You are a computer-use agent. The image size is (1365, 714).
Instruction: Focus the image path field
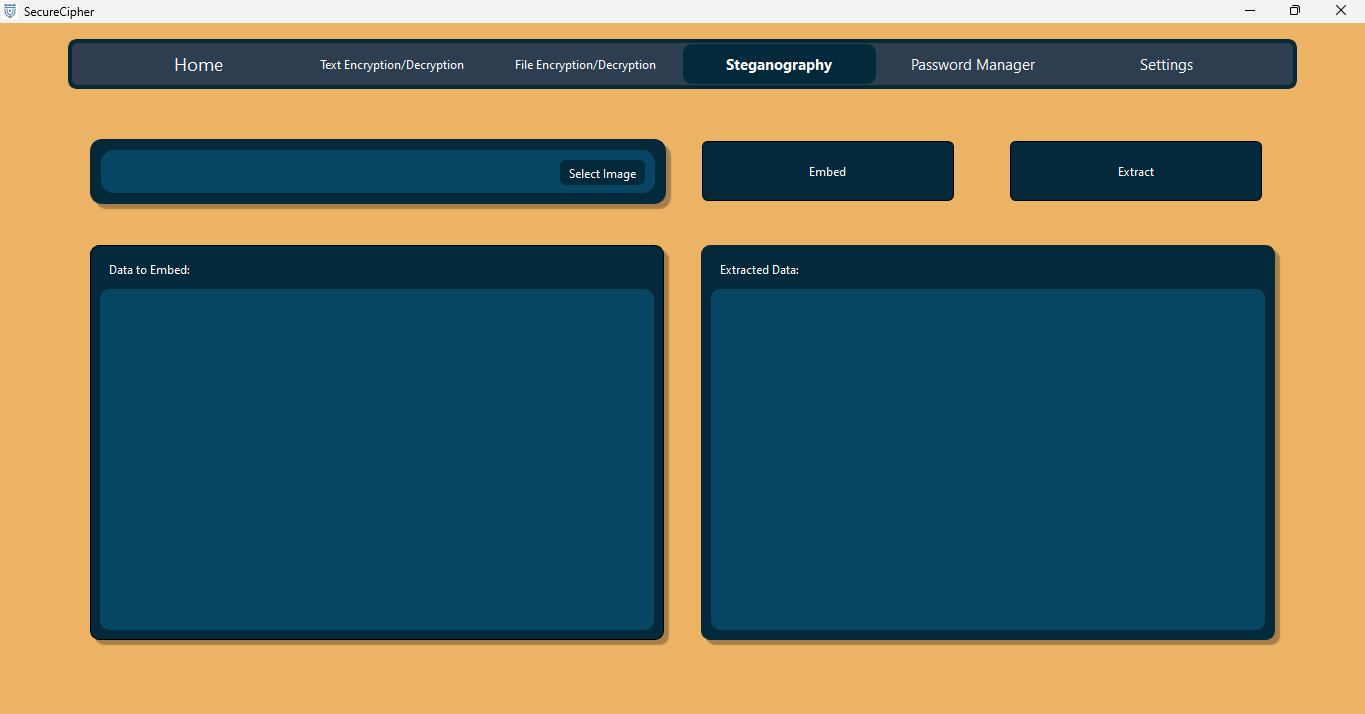point(330,173)
